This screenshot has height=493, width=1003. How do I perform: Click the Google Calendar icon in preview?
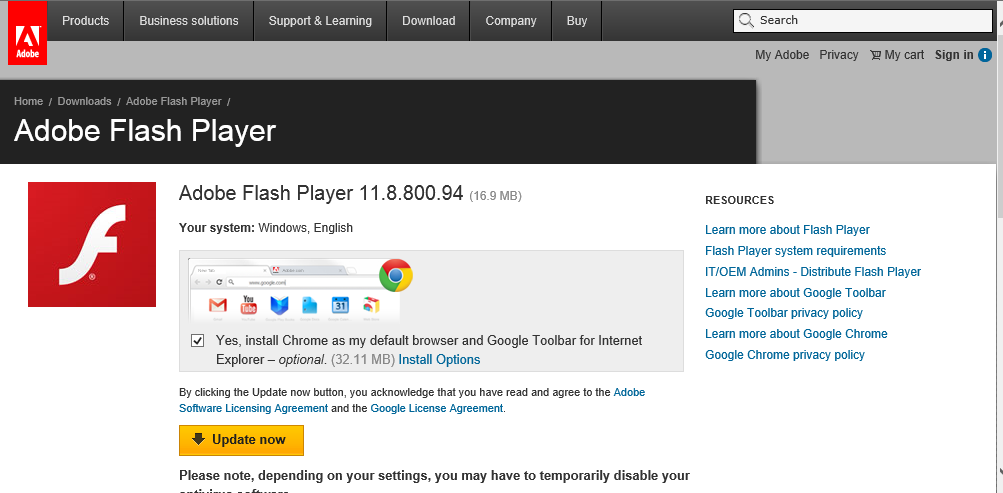339,305
